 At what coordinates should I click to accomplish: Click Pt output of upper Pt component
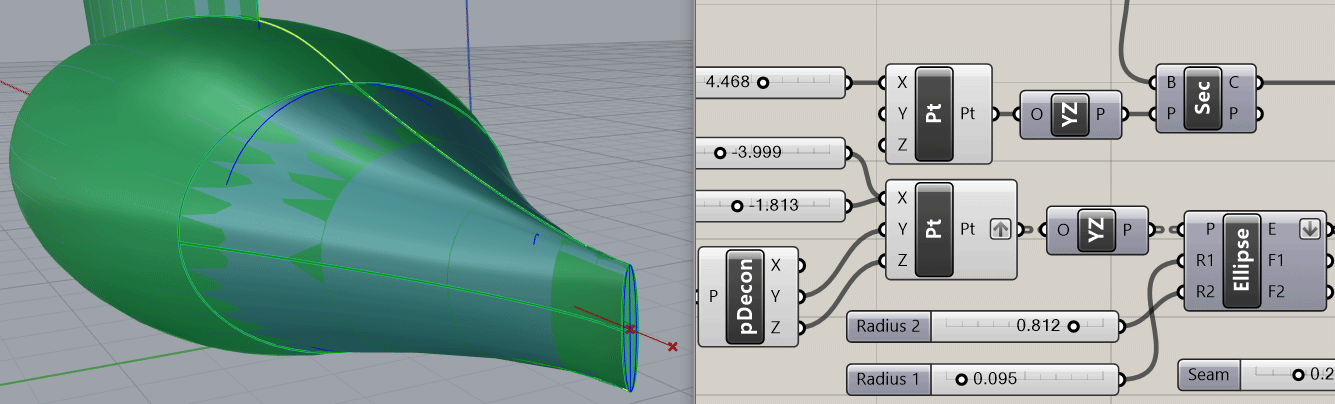point(968,114)
